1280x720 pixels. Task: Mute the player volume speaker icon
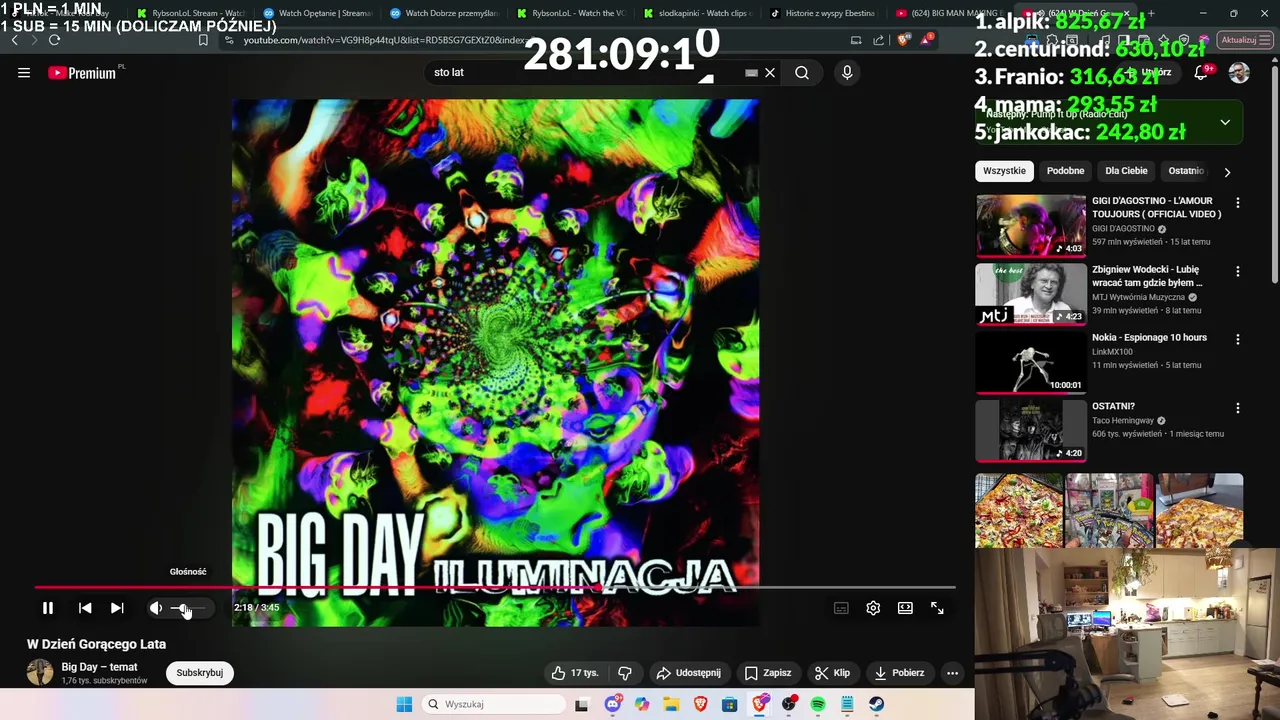156,608
